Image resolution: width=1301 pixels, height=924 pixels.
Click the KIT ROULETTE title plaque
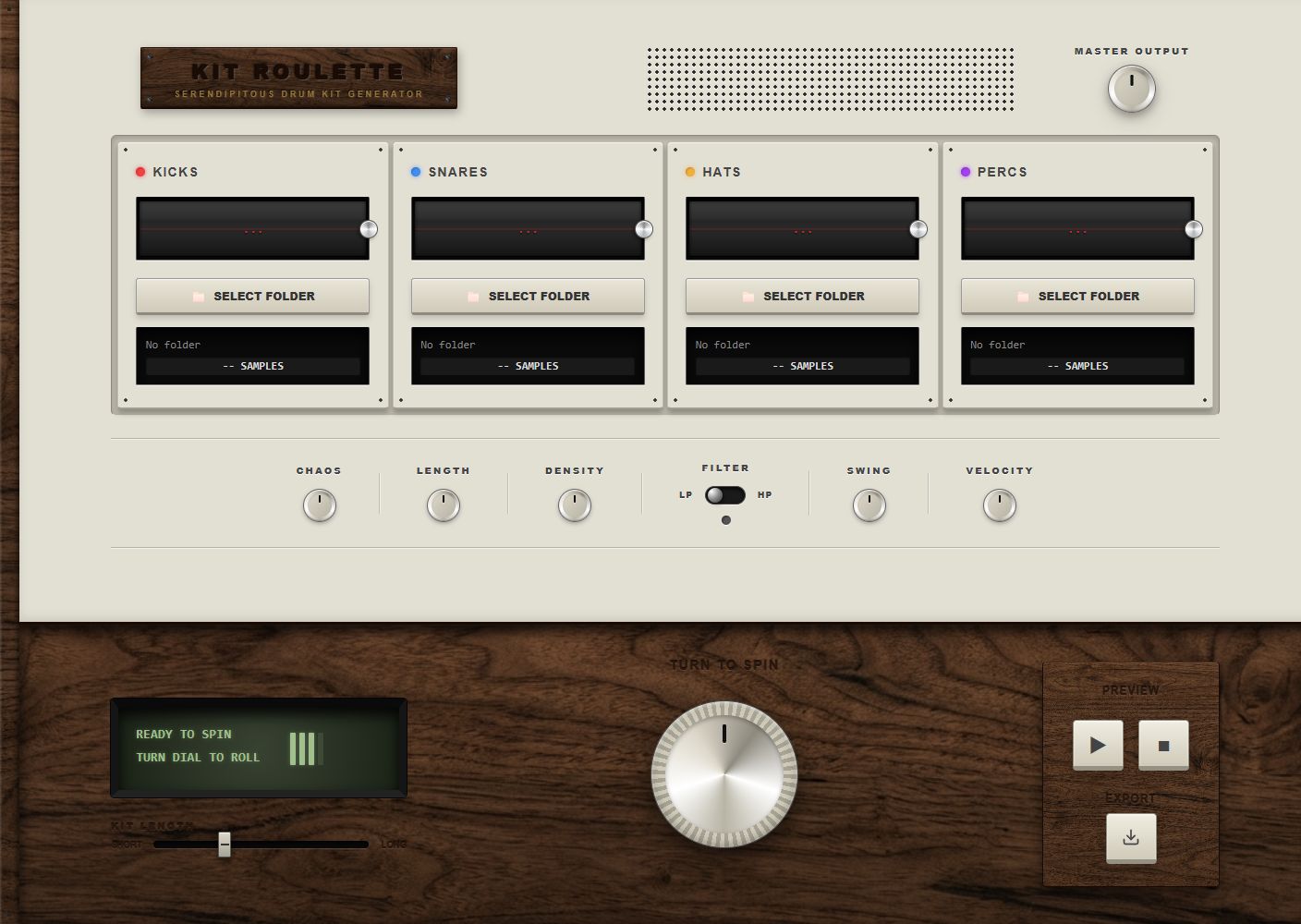(298, 78)
